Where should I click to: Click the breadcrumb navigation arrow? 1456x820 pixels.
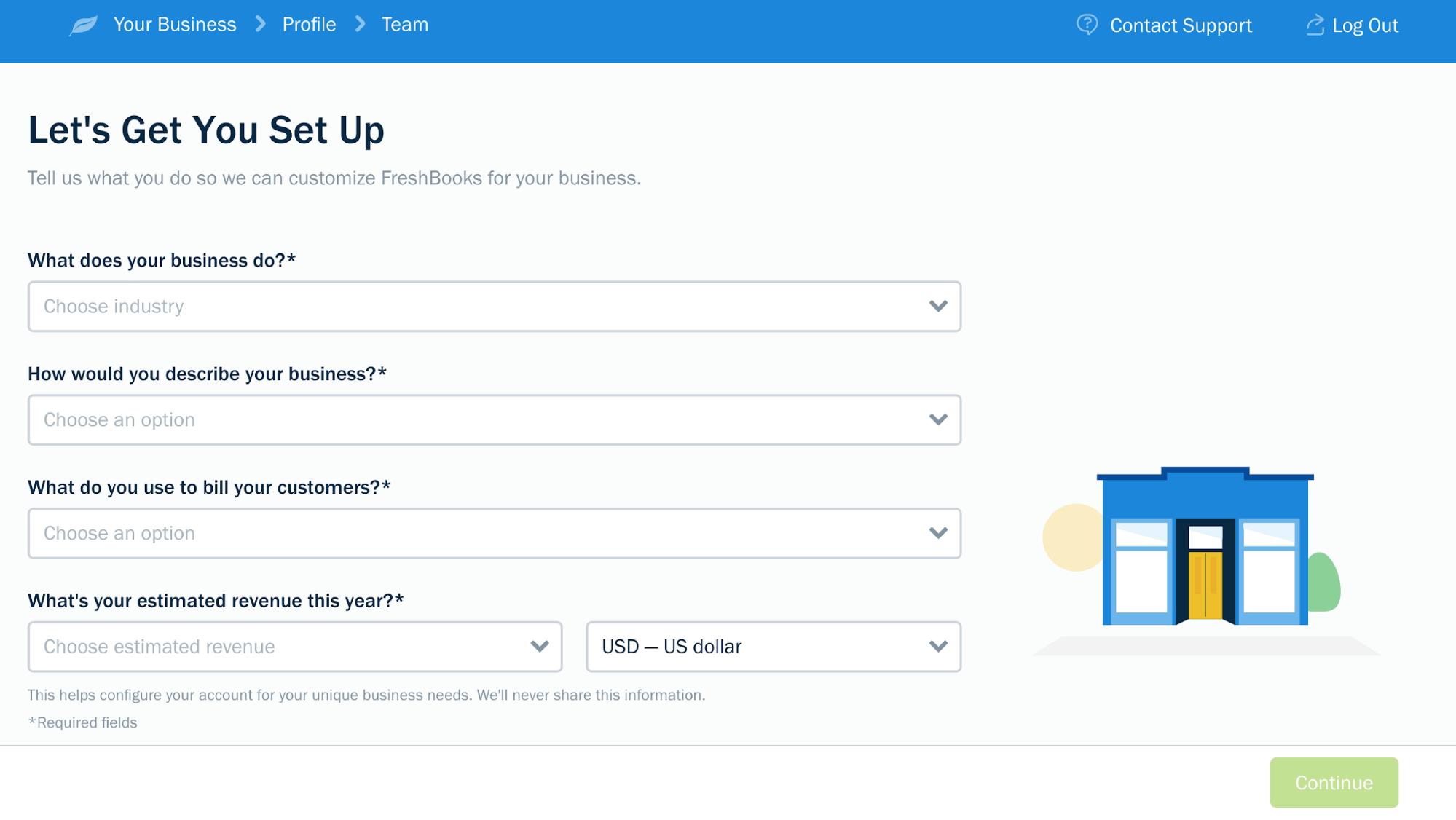coord(258,24)
